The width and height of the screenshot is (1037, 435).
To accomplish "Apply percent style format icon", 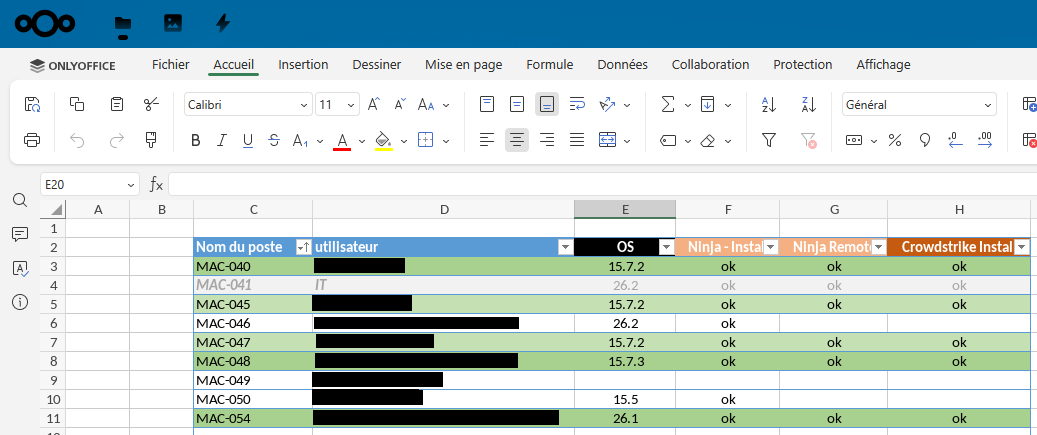I will pyautogui.click(x=895, y=140).
